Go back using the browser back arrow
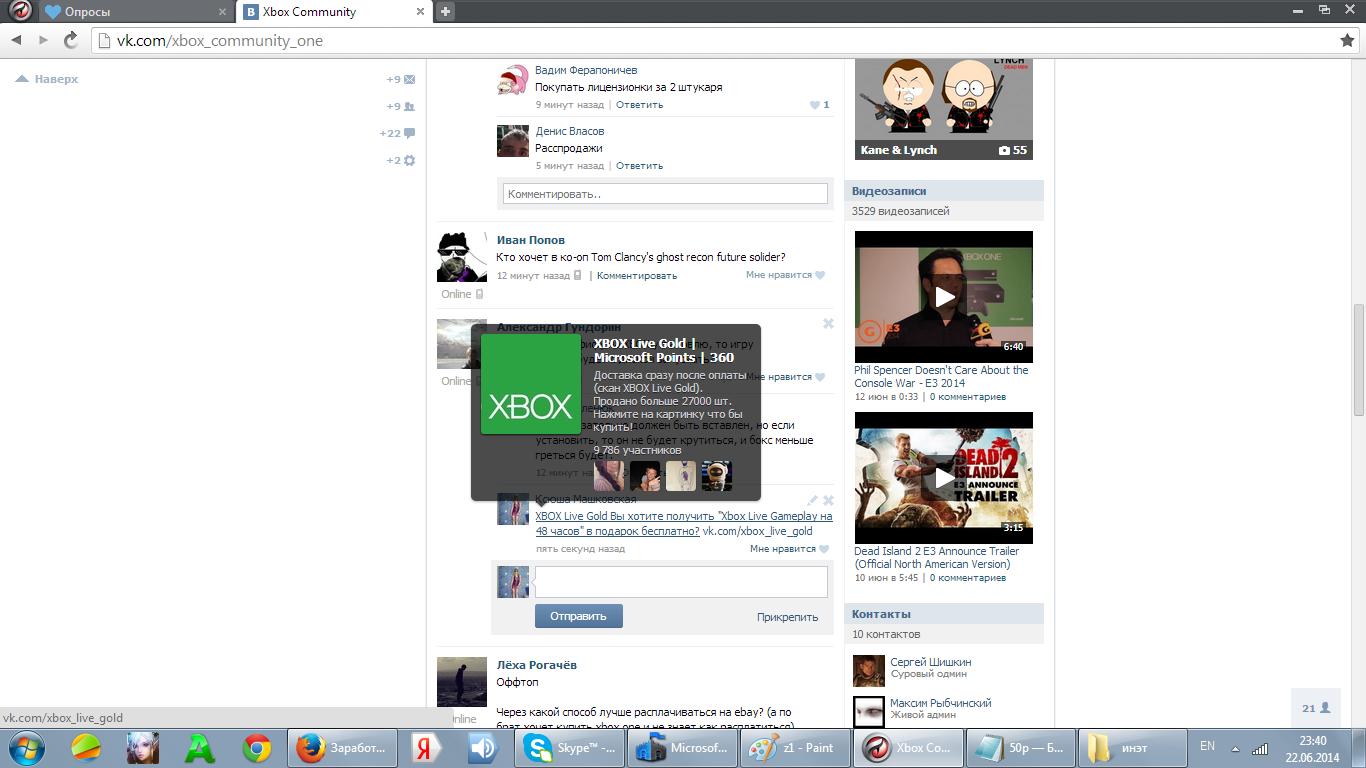The width and height of the screenshot is (1366, 768). pos(17,40)
